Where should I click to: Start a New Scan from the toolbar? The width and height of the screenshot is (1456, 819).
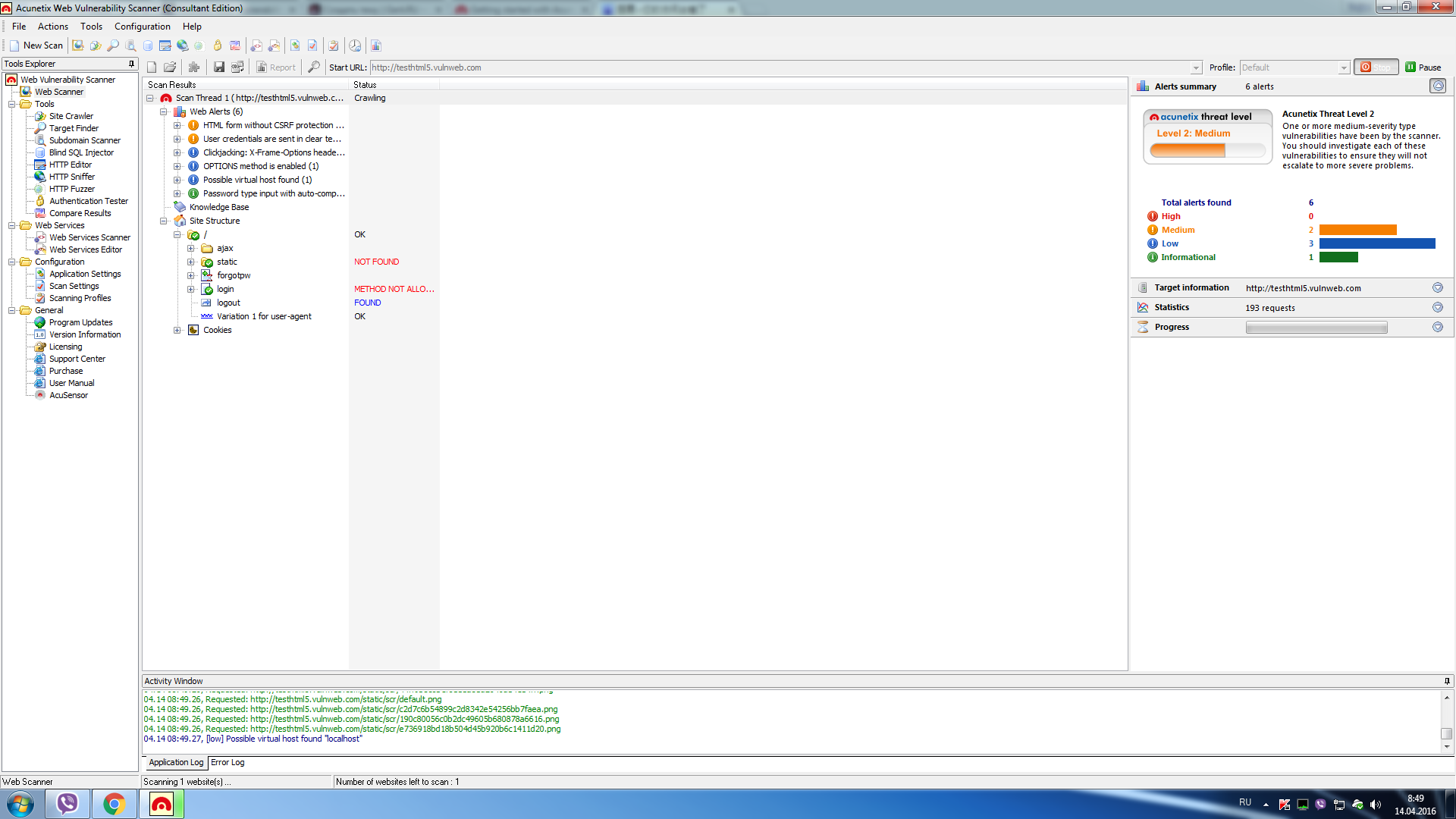pos(36,45)
